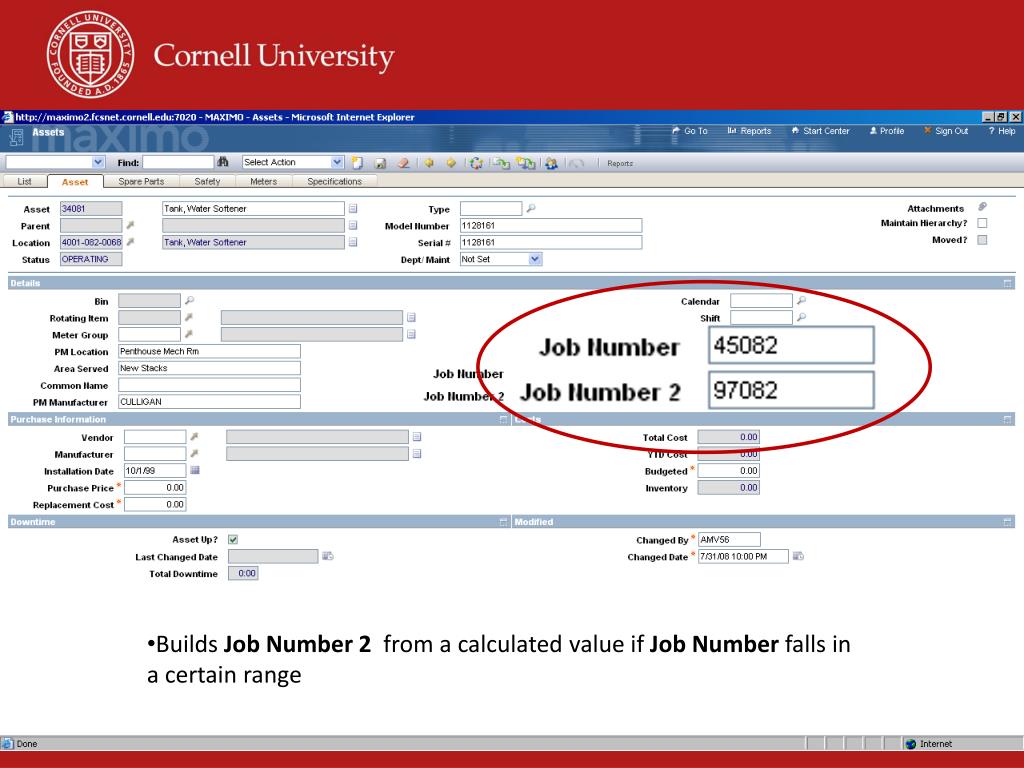The width and height of the screenshot is (1024, 768).
Task: Click the Model Number field
Action: pyautogui.click(x=551, y=225)
